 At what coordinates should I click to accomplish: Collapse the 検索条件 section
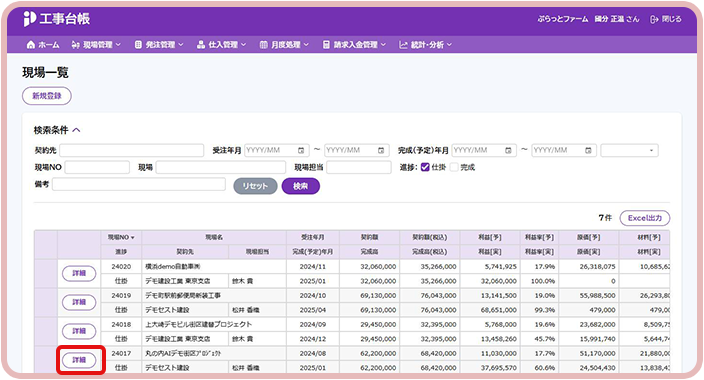click(76, 130)
